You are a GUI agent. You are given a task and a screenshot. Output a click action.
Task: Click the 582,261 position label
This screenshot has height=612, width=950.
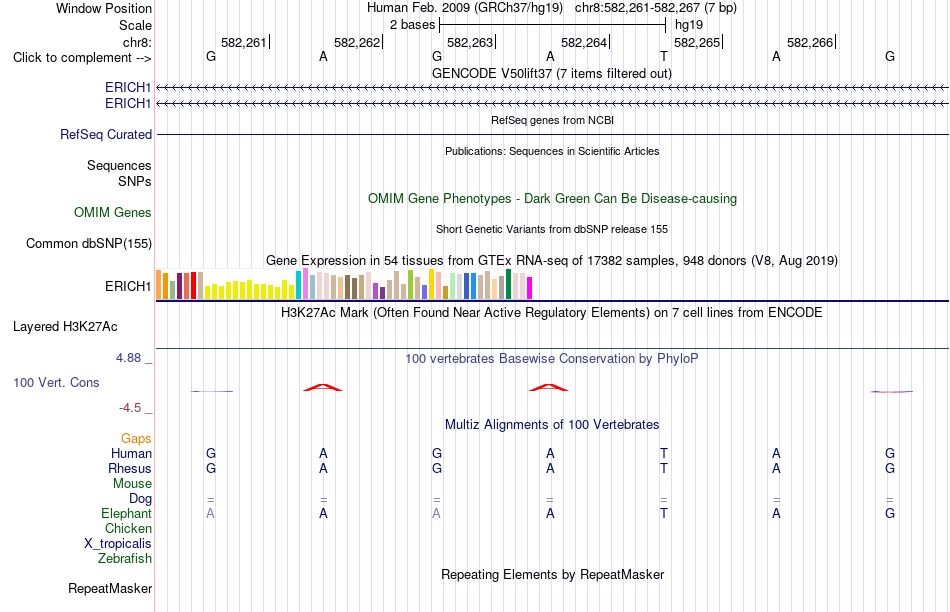pos(244,42)
